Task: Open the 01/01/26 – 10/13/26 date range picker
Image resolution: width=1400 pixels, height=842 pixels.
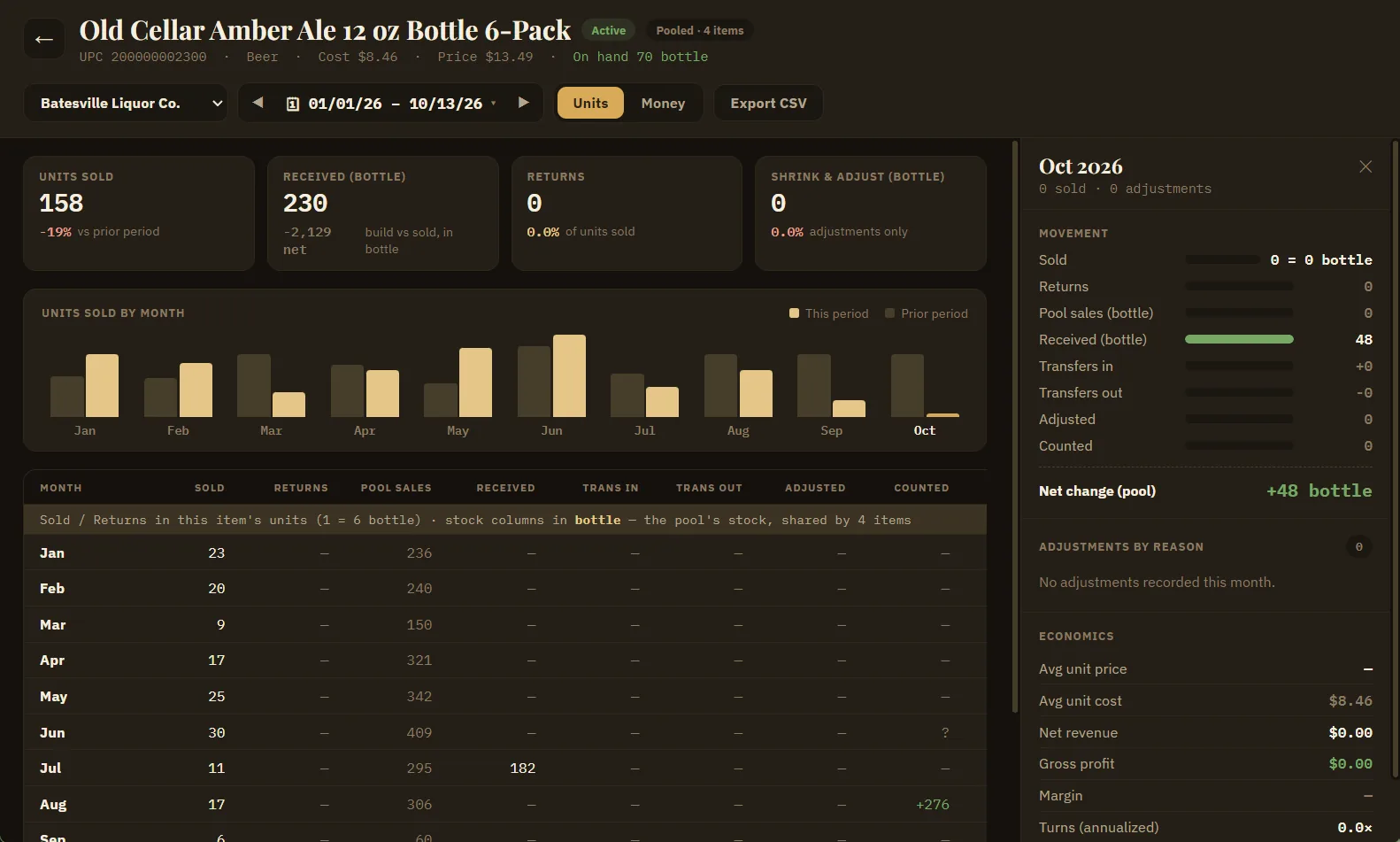Action: click(390, 104)
